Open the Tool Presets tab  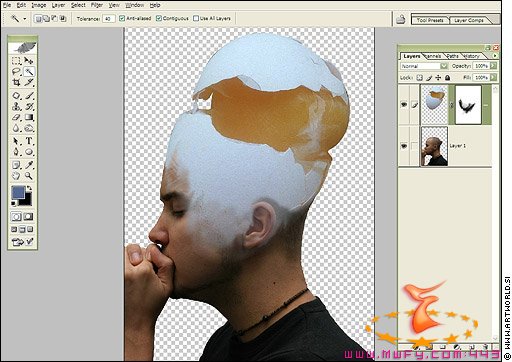pos(430,20)
